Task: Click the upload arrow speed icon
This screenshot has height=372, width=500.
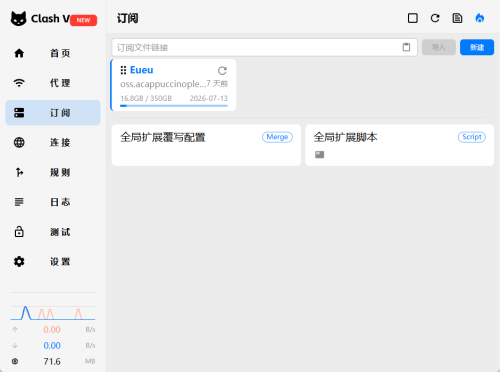Action: (15, 329)
